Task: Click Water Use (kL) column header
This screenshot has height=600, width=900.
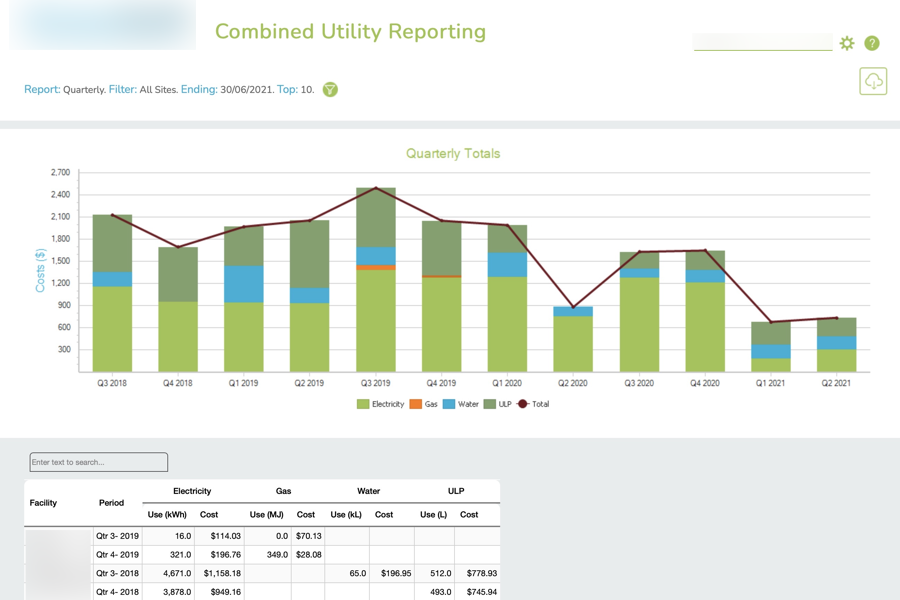Action: 346,515
